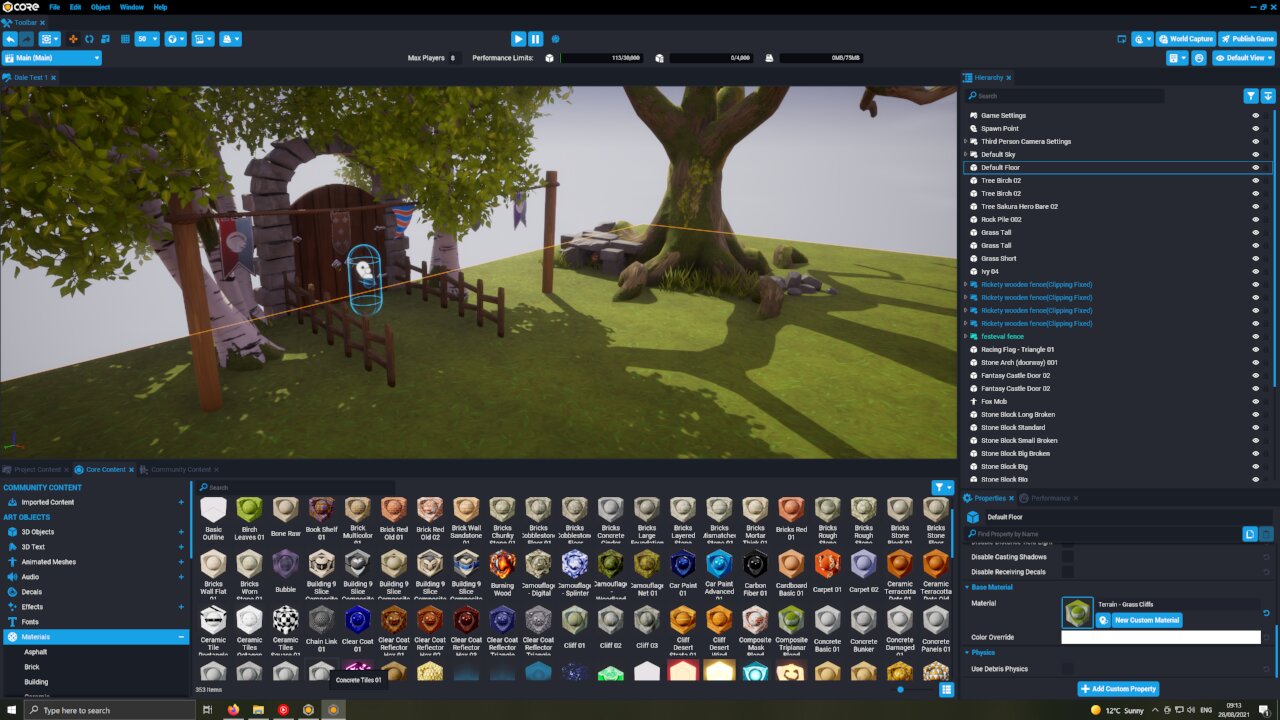Click the paste properties icon
Screen dimensions: 1280x720
1267,534
